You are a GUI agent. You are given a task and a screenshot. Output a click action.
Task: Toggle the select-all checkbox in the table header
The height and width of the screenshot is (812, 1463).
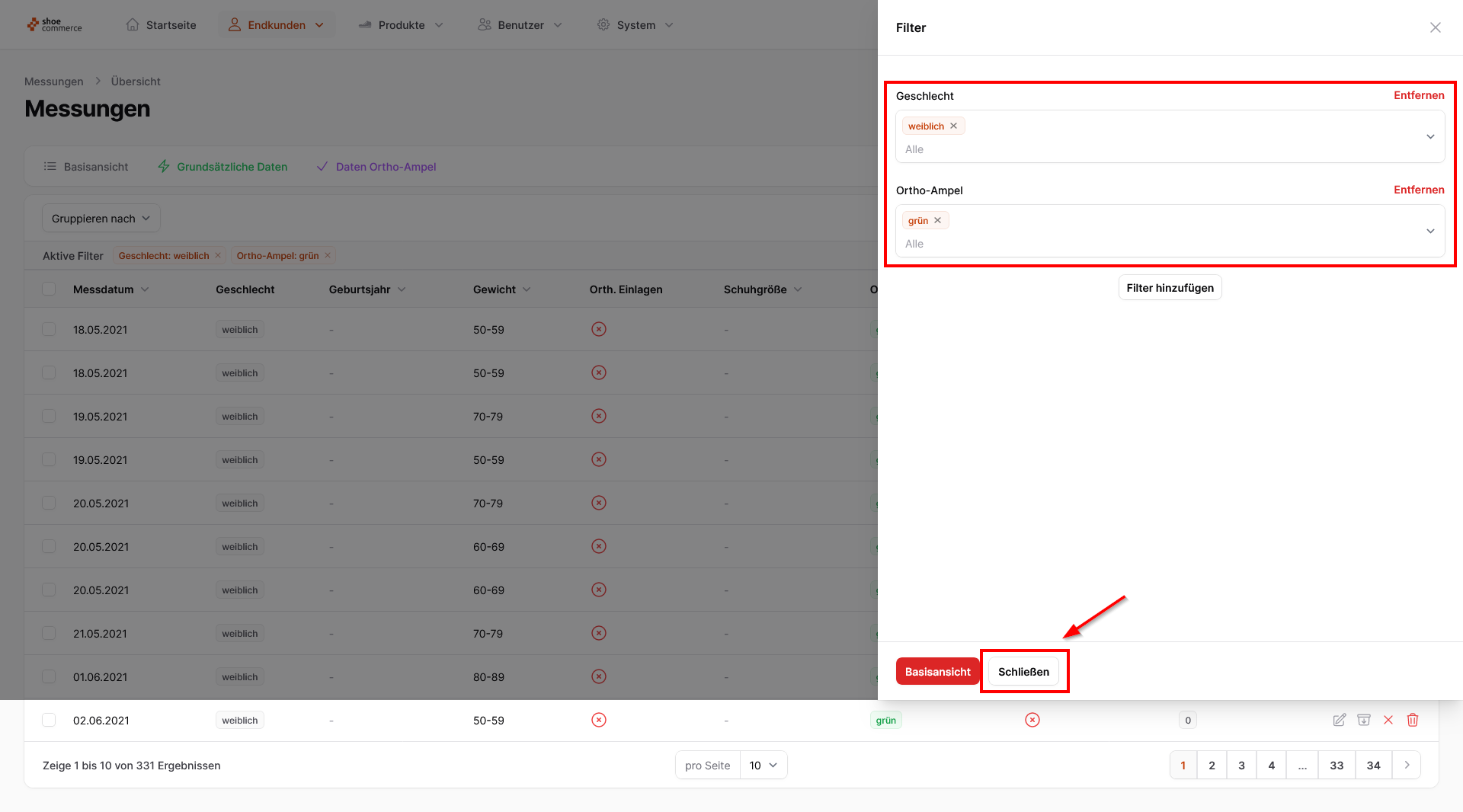49,289
